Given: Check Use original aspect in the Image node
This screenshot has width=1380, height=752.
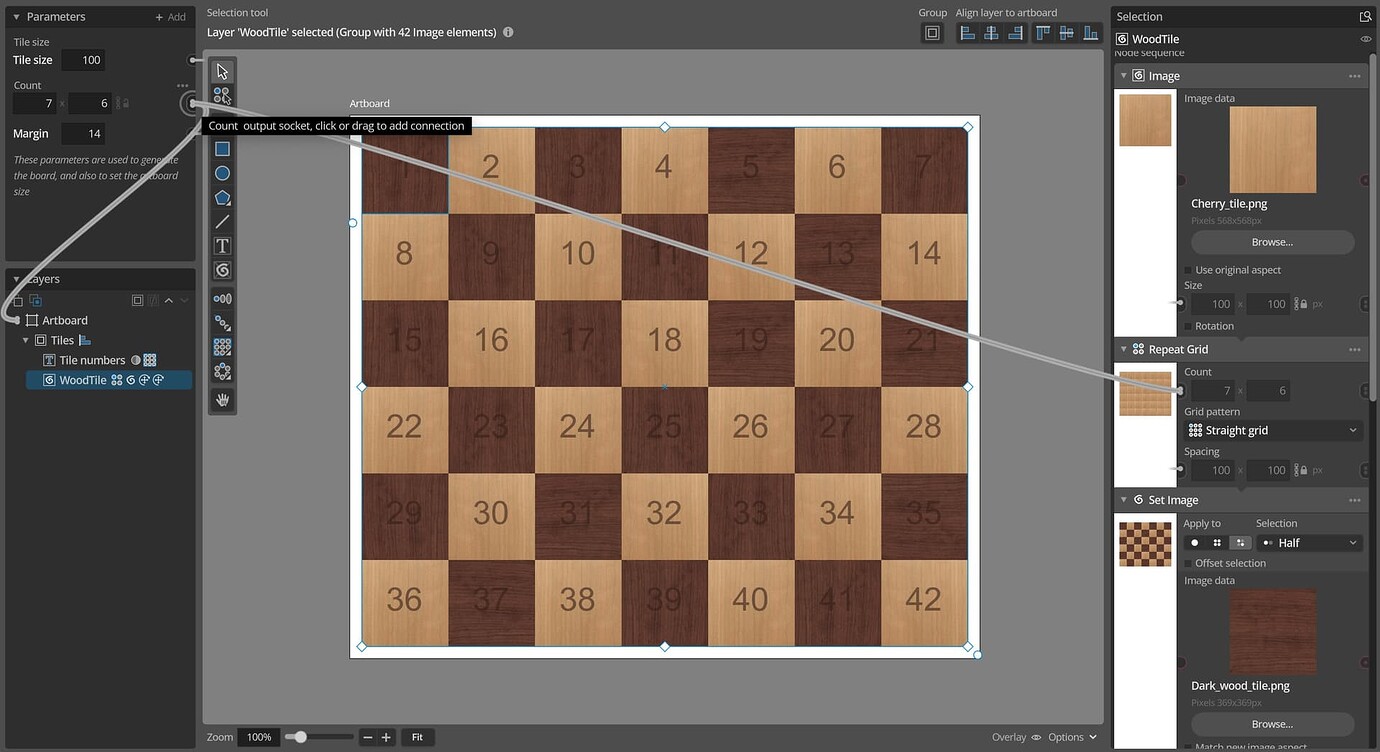Looking at the screenshot, I should pos(1189,269).
